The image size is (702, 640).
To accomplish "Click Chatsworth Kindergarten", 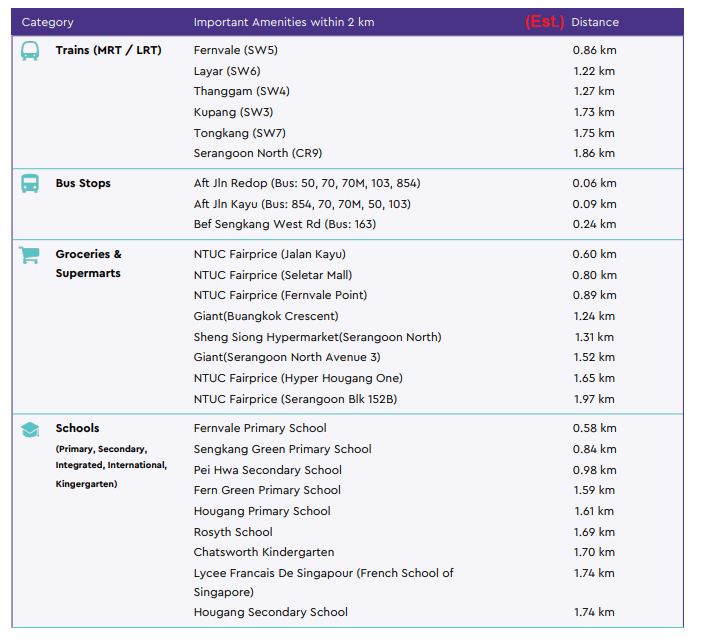I will (264, 552).
